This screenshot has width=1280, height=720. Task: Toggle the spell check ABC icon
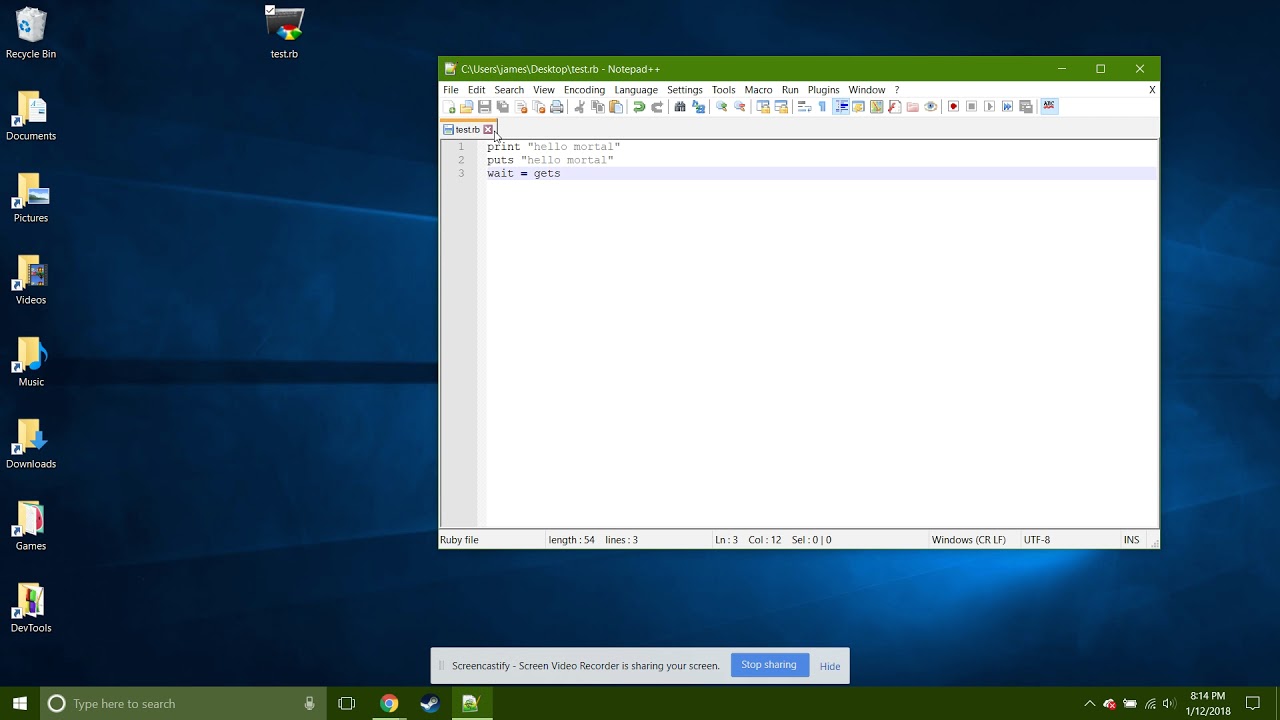[x=1049, y=106]
